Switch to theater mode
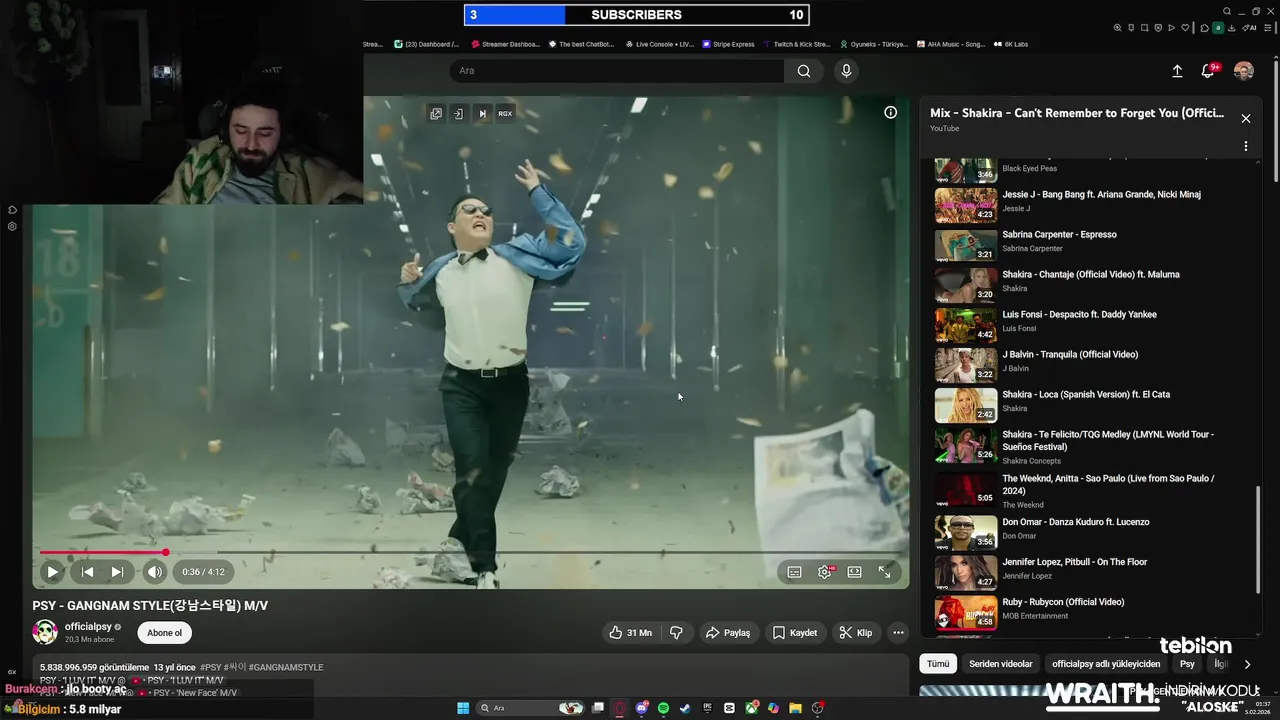The image size is (1280, 720). [x=854, y=572]
